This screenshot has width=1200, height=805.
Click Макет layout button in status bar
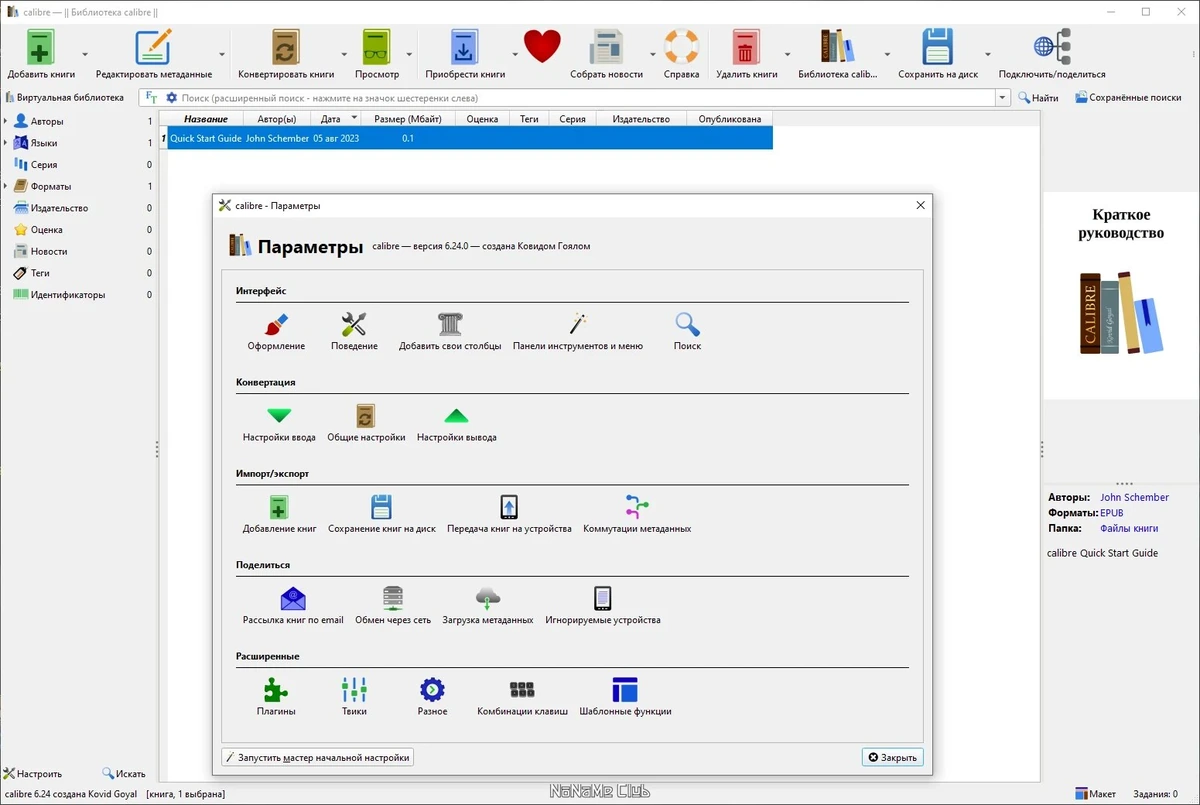coord(1096,794)
